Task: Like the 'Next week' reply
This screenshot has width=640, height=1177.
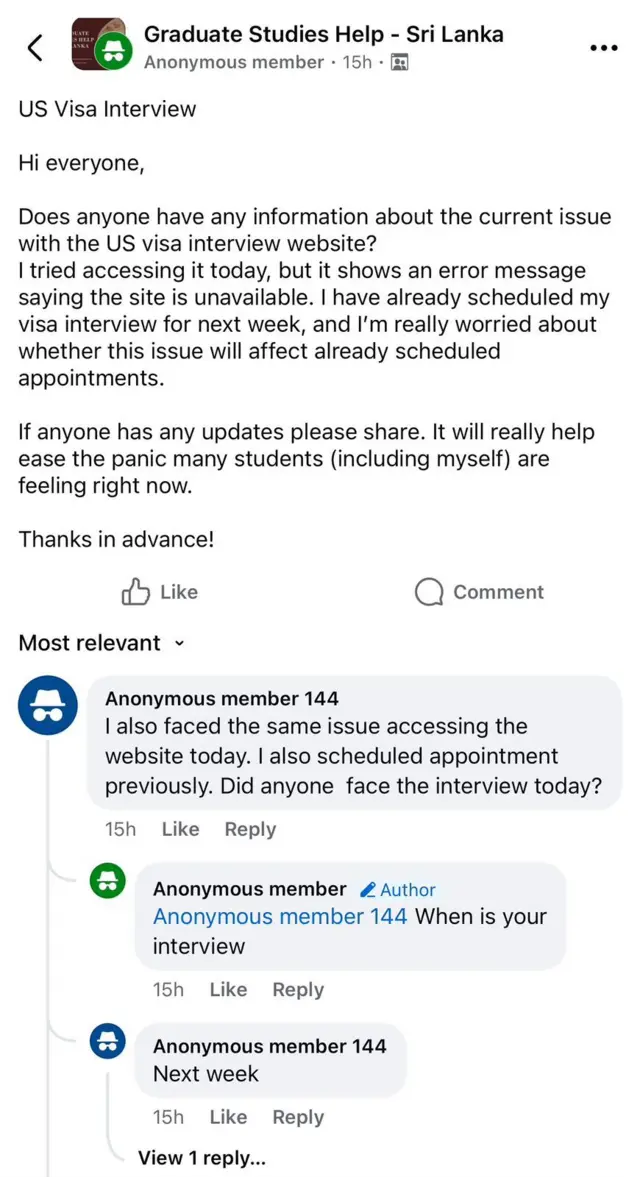Action: (228, 1117)
